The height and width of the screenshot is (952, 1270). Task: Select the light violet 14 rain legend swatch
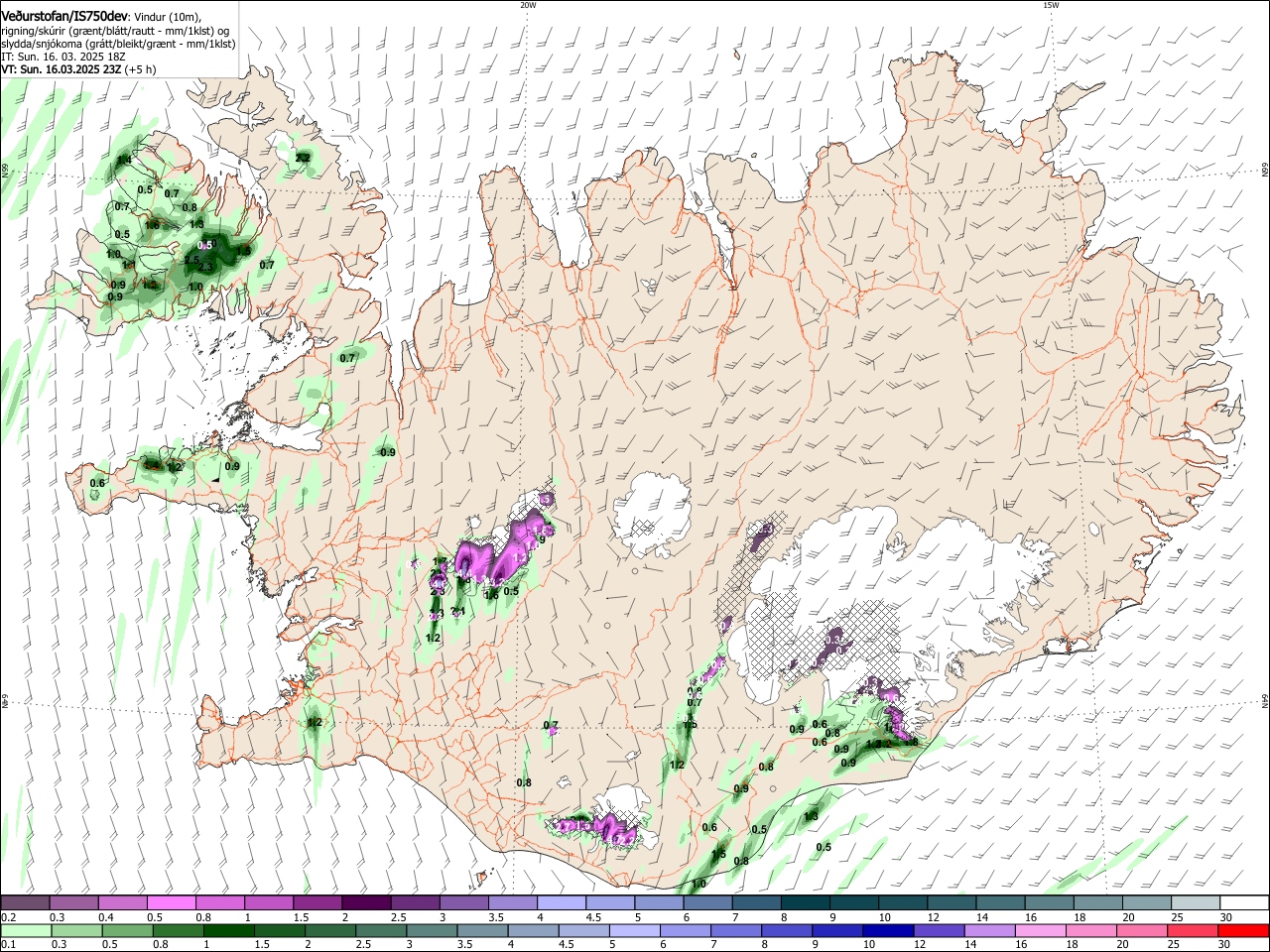point(990,930)
